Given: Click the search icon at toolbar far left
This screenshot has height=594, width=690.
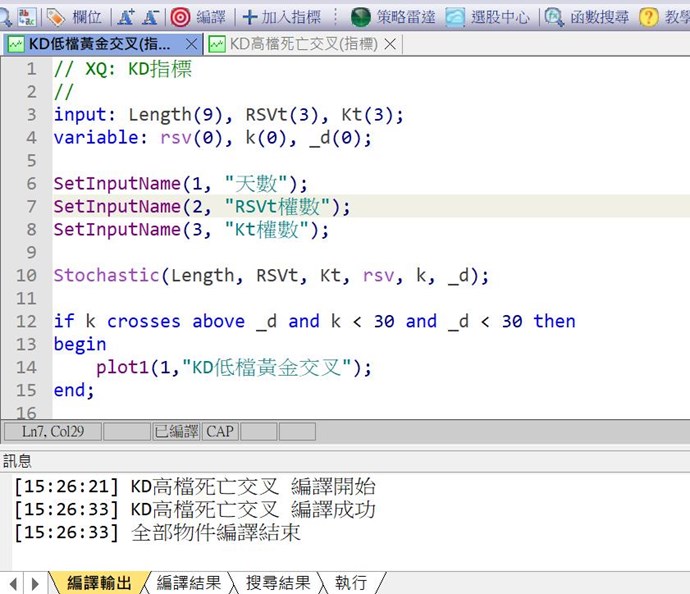Looking at the screenshot, I should click(7, 17).
